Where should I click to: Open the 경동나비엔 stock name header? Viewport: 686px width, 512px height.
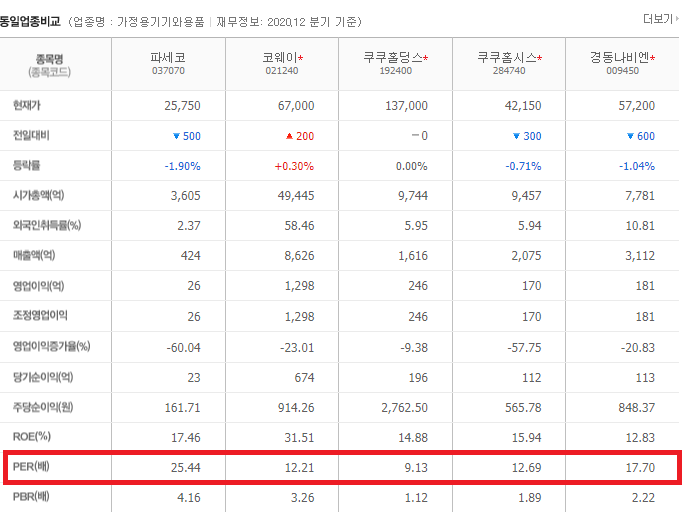coord(620,57)
